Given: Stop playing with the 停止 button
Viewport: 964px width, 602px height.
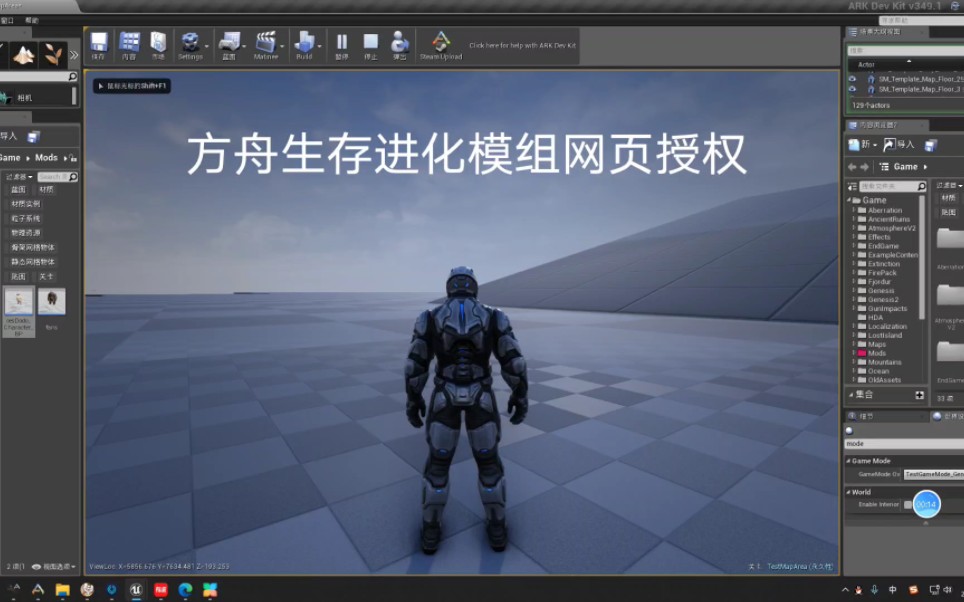Looking at the screenshot, I should pyautogui.click(x=371, y=44).
